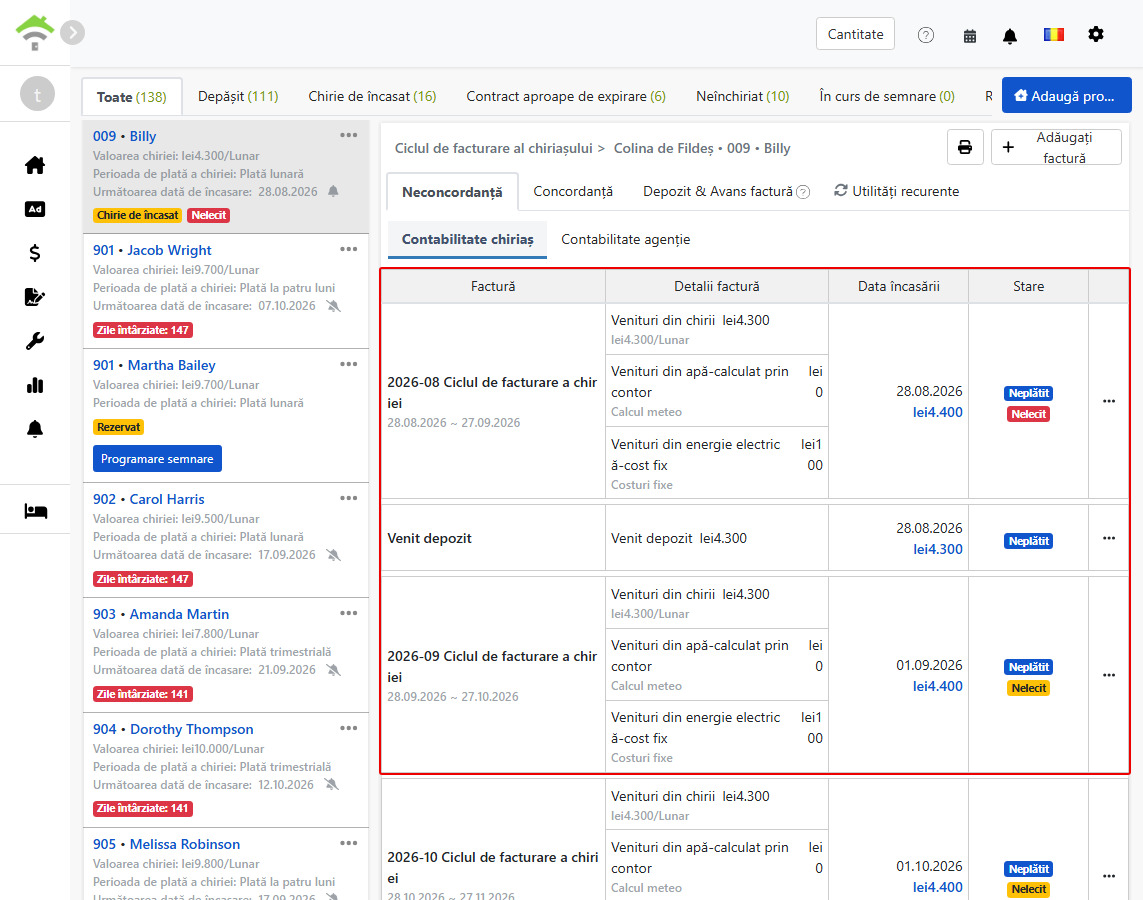Open the bar chart reports sidebar icon

(35, 385)
